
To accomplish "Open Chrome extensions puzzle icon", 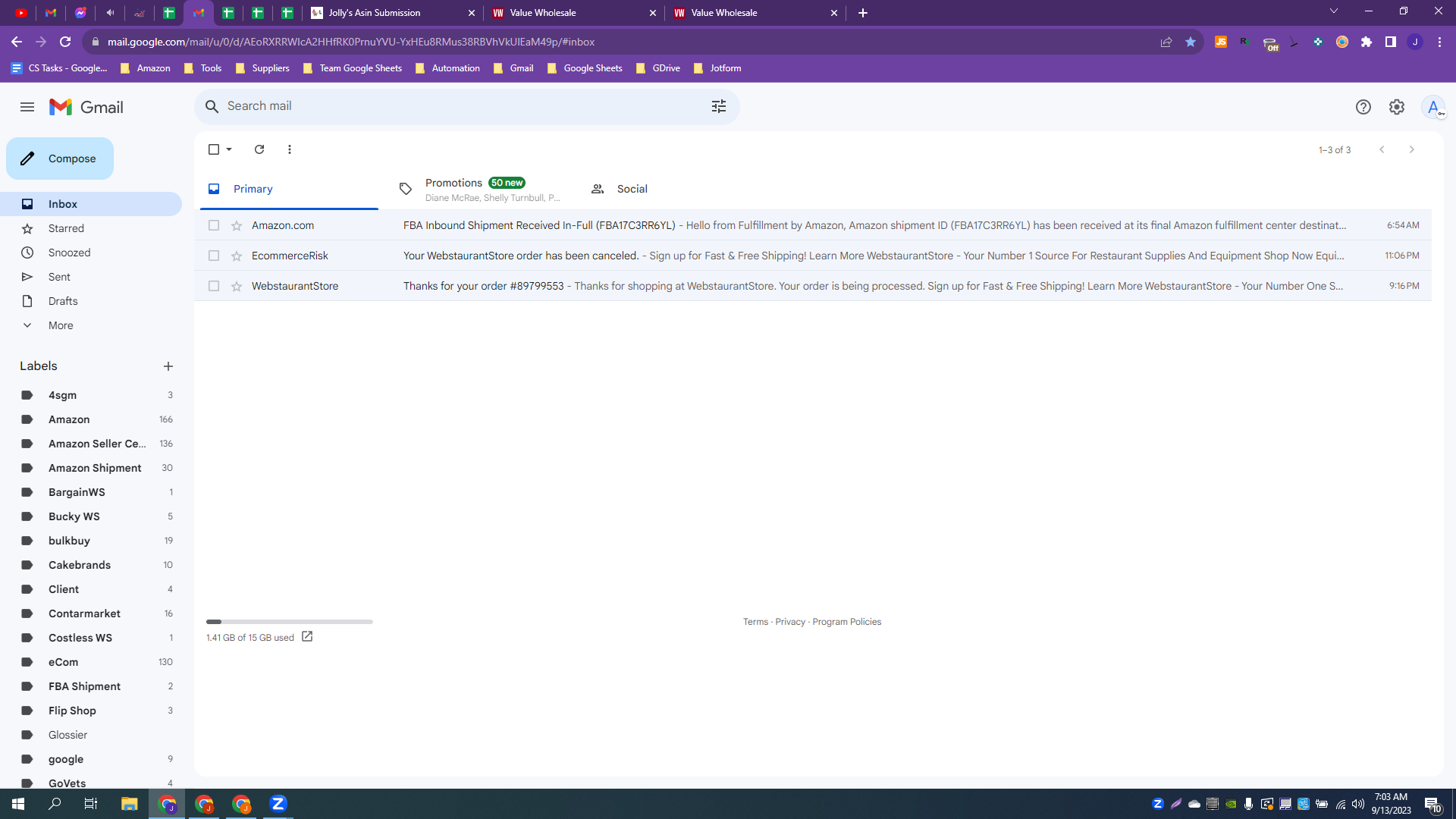I will click(1367, 42).
